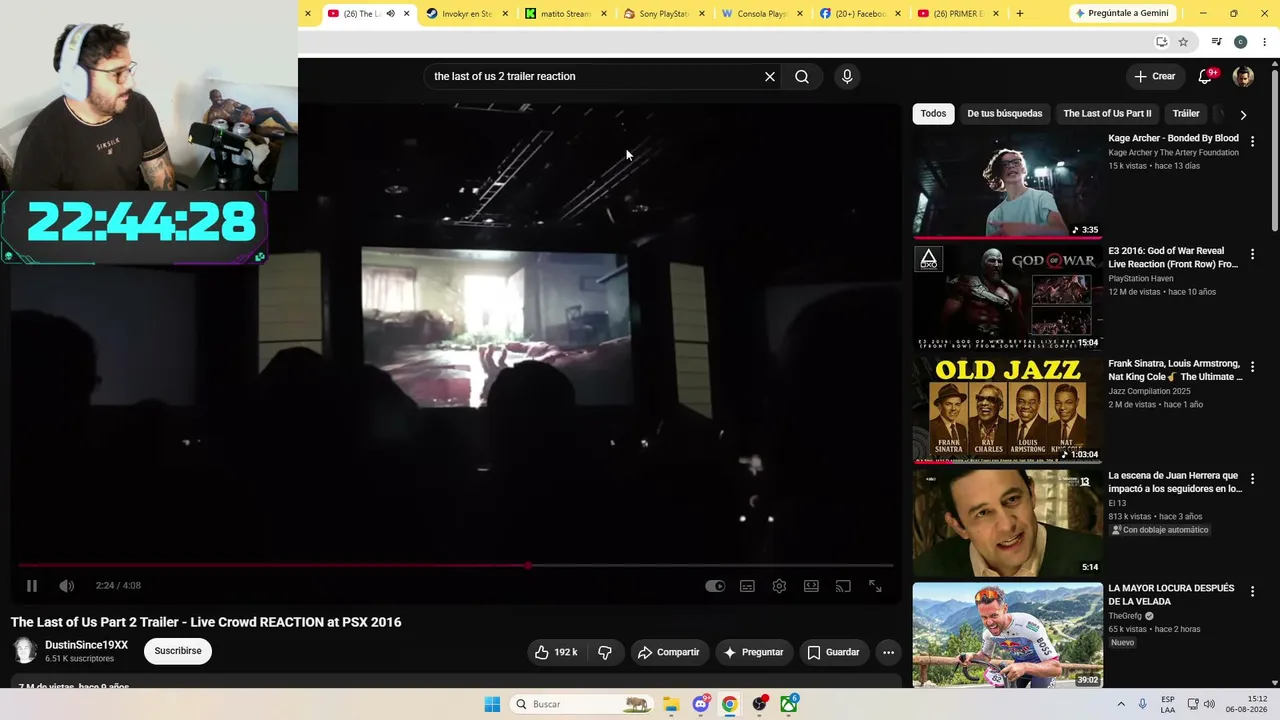Select the Tráiler filter chip
1280x720 pixels.
[1186, 114]
